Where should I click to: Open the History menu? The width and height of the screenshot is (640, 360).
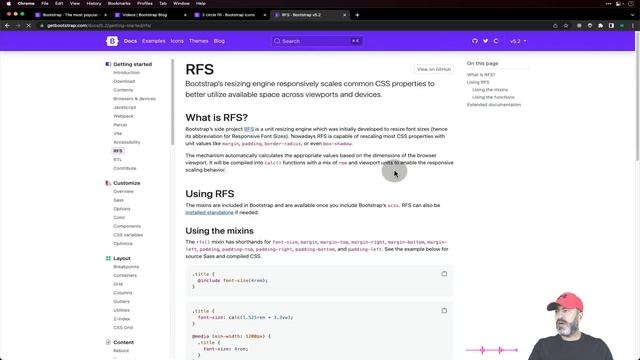93,3
